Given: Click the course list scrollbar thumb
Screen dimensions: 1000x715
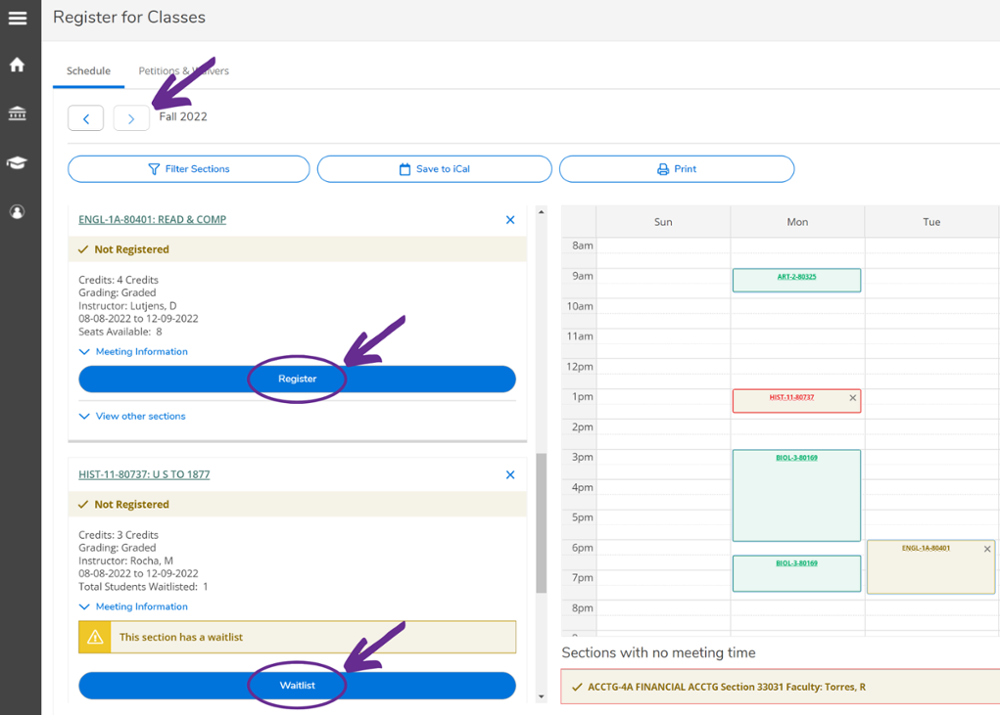Looking at the screenshot, I should click(541, 523).
